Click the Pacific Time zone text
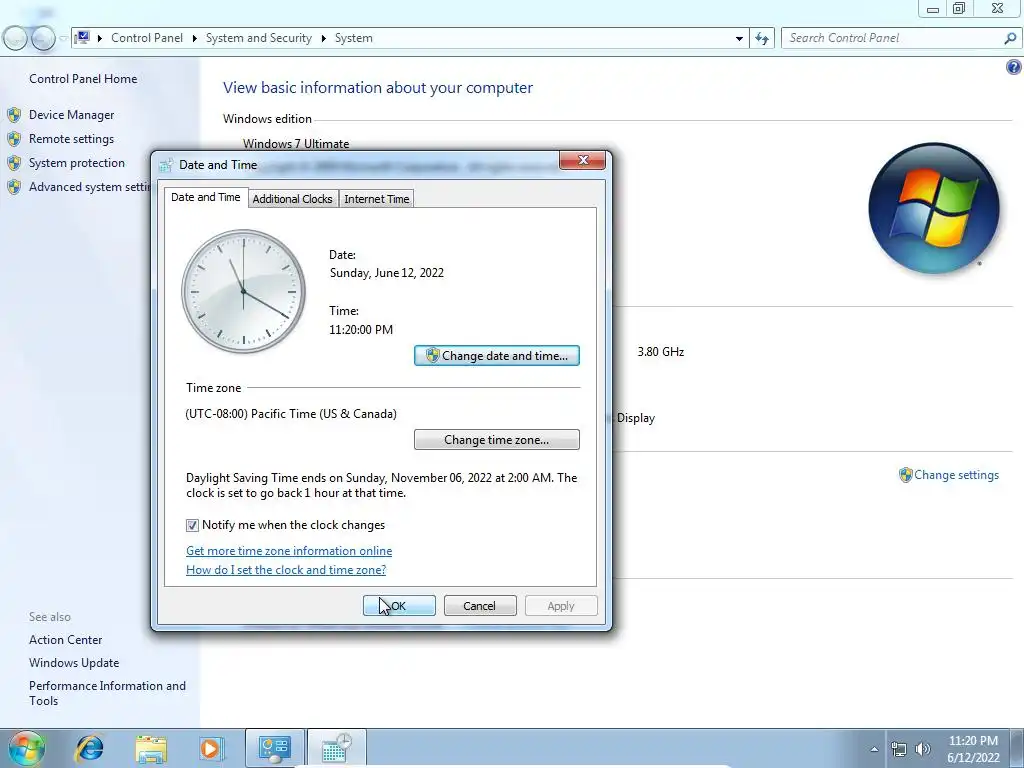 [x=291, y=414]
